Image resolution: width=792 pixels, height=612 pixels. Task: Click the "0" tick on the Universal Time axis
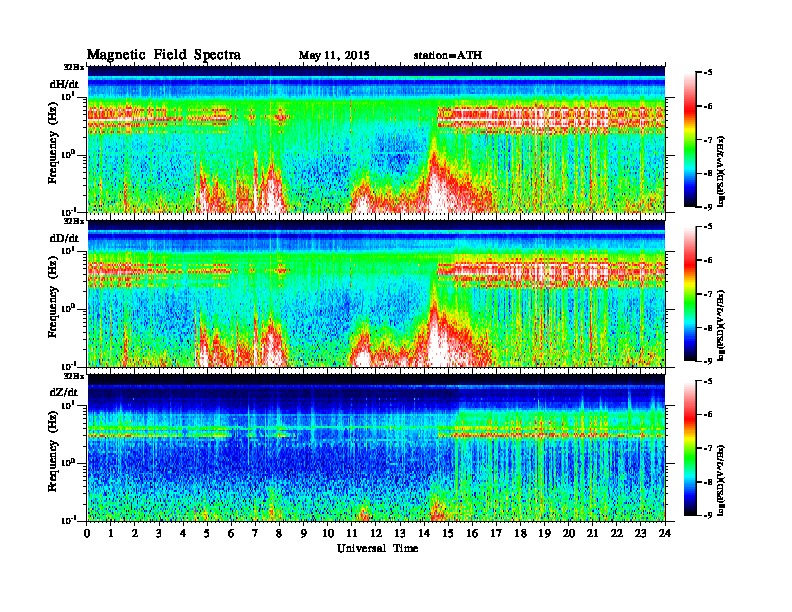87,534
